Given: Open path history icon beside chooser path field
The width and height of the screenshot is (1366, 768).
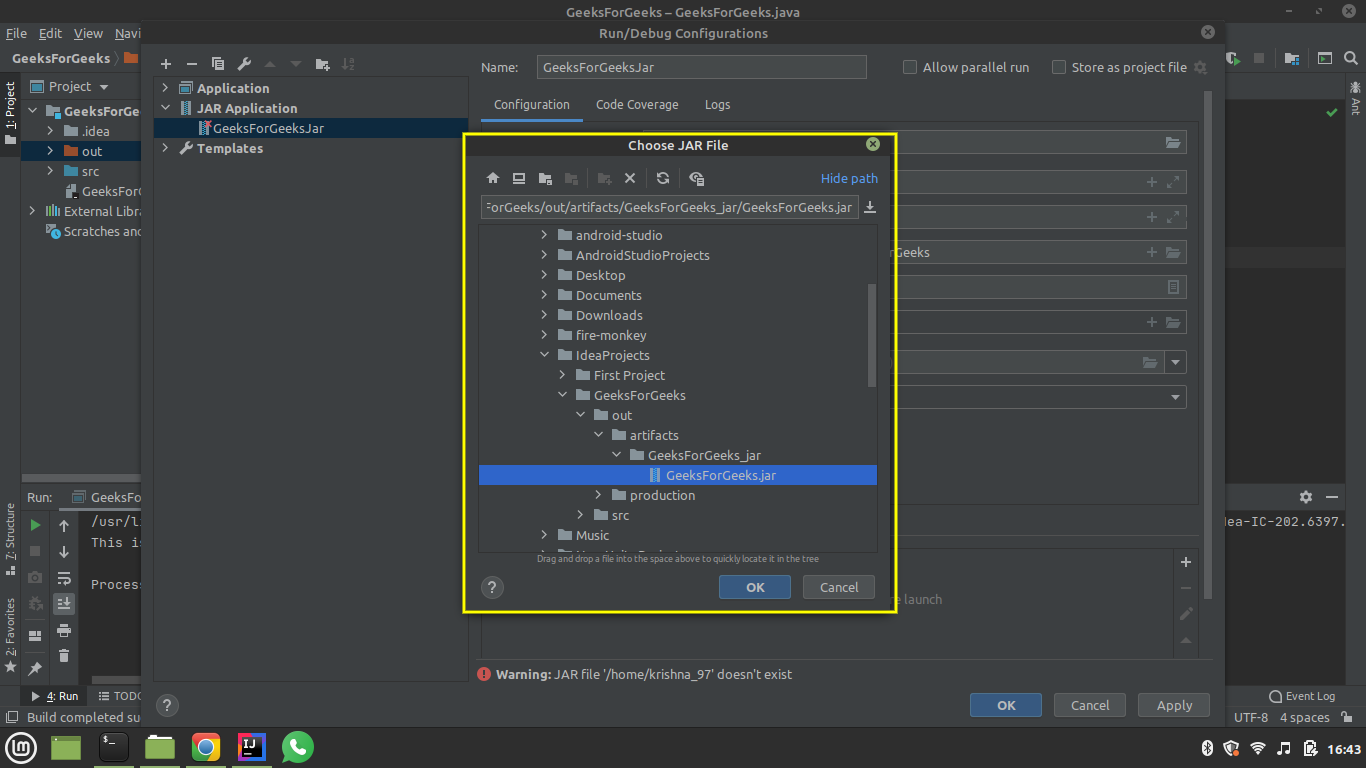Looking at the screenshot, I should pyautogui.click(x=870, y=207).
